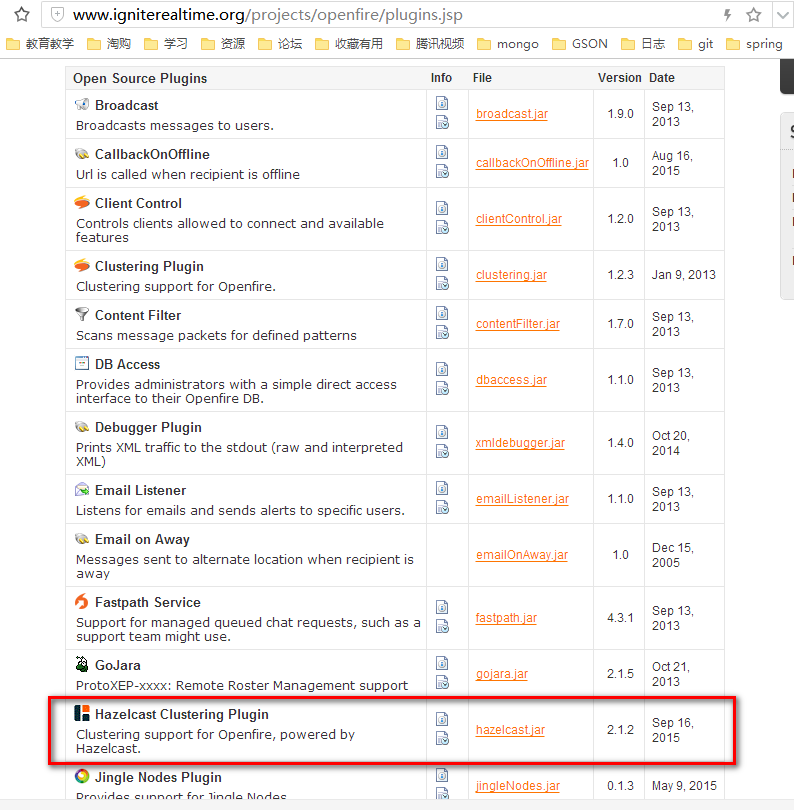Open the Content Filter readme icon

point(442,313)
